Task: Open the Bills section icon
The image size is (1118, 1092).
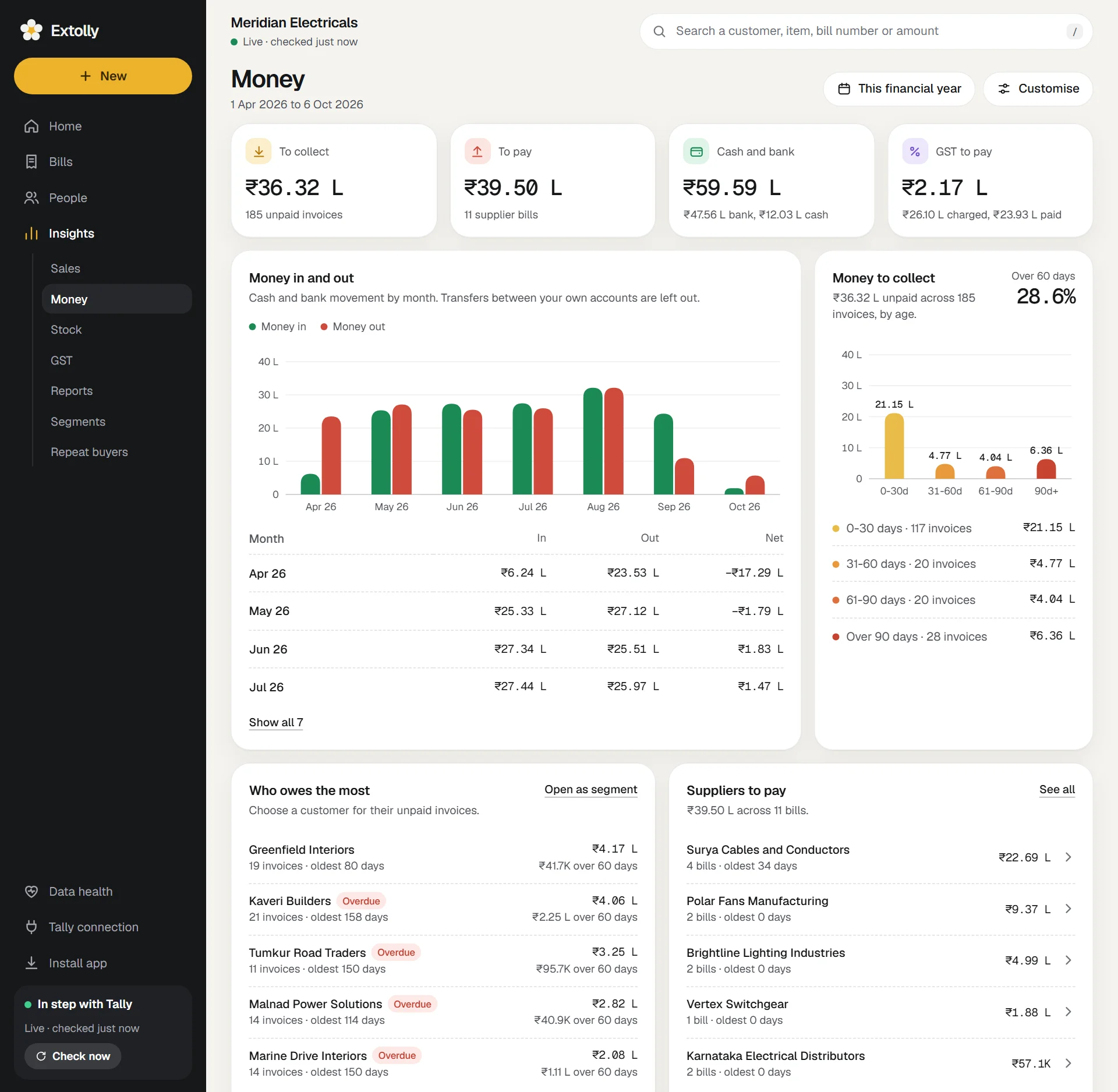Action: [x=31, y=162]
